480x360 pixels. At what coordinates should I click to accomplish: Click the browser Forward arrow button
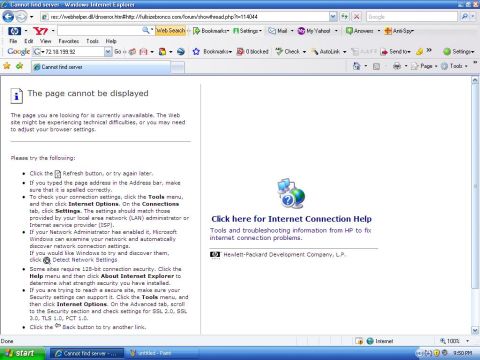(21, 16)
